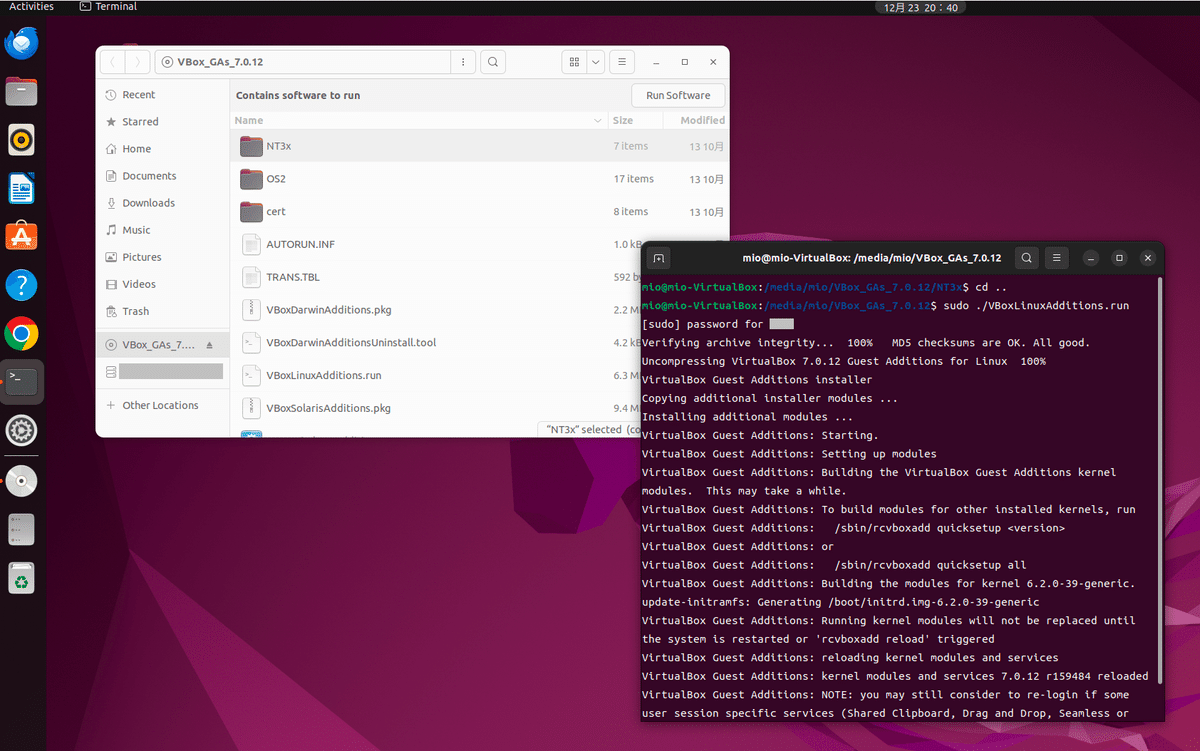The height and width of the screenshot is (751, 1200).
Task: Select the cert folder
Action: (479, 212)
